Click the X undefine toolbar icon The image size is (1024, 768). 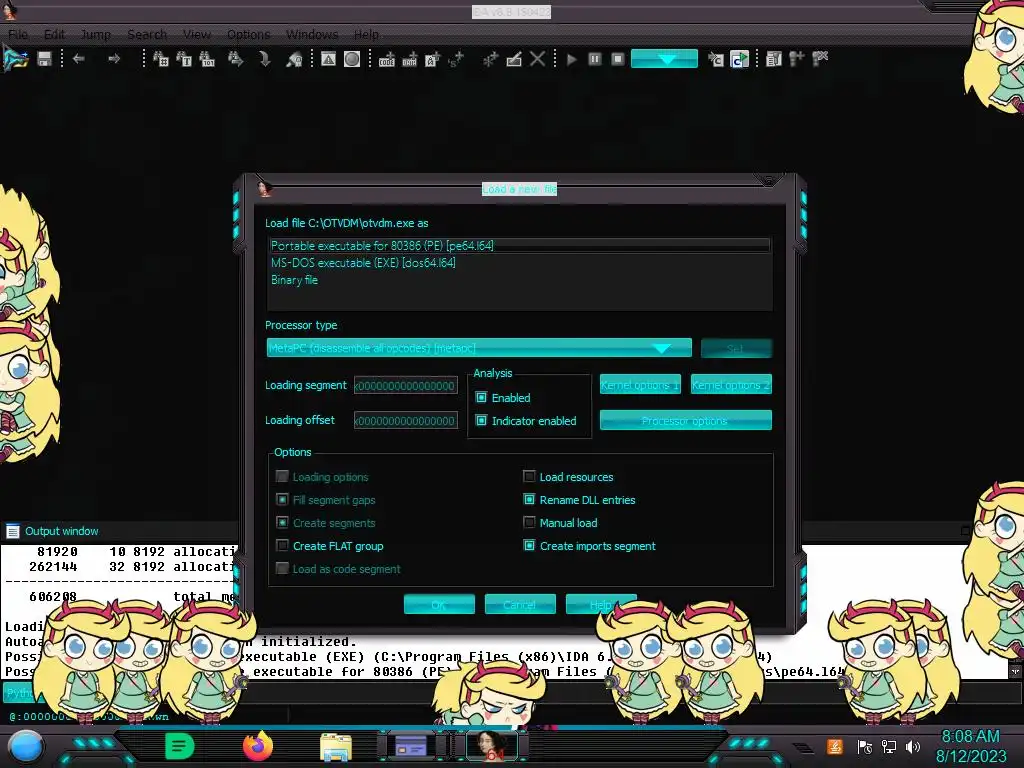[537, 59]
